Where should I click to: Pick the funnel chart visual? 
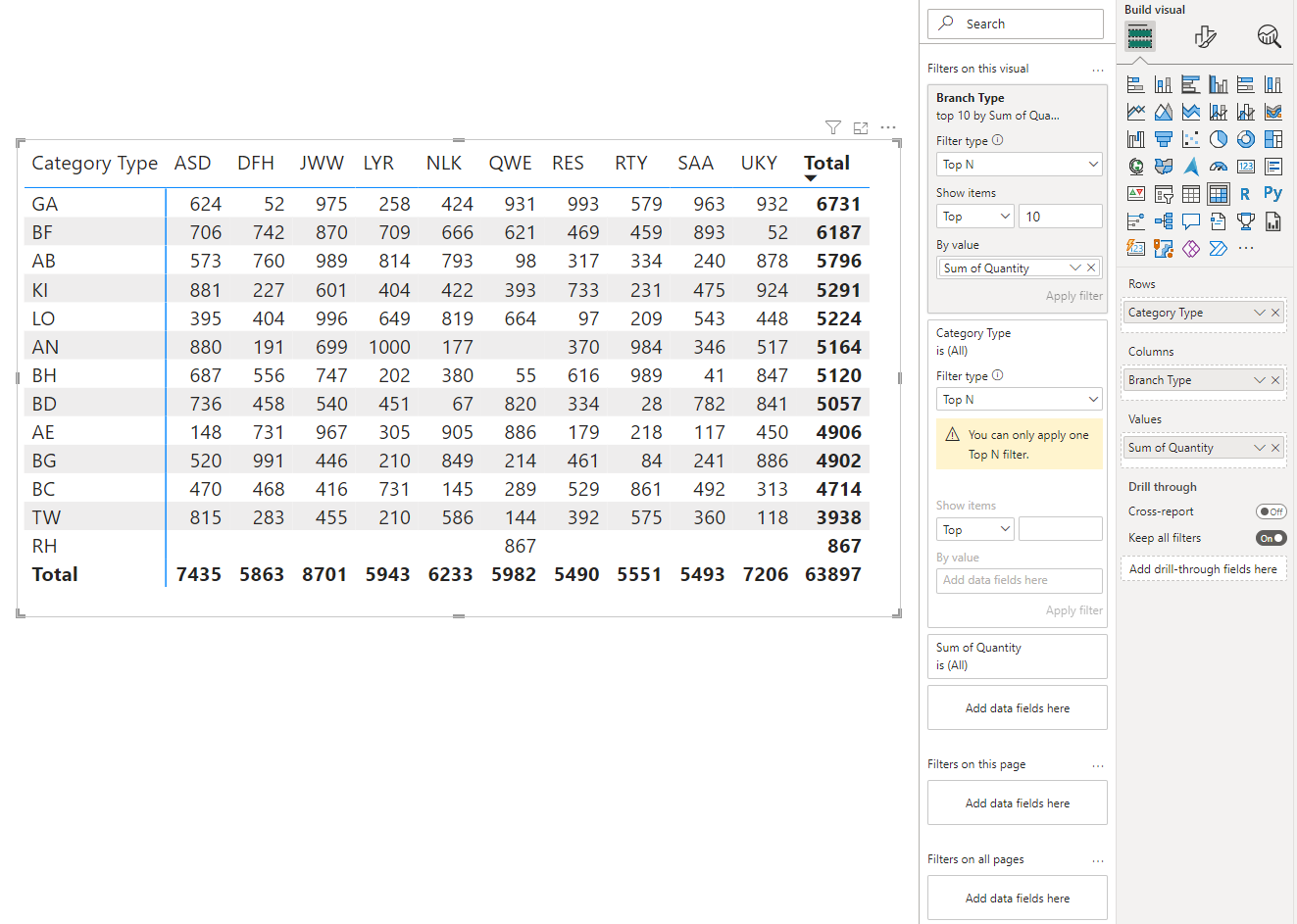(x=1164, y=139)
